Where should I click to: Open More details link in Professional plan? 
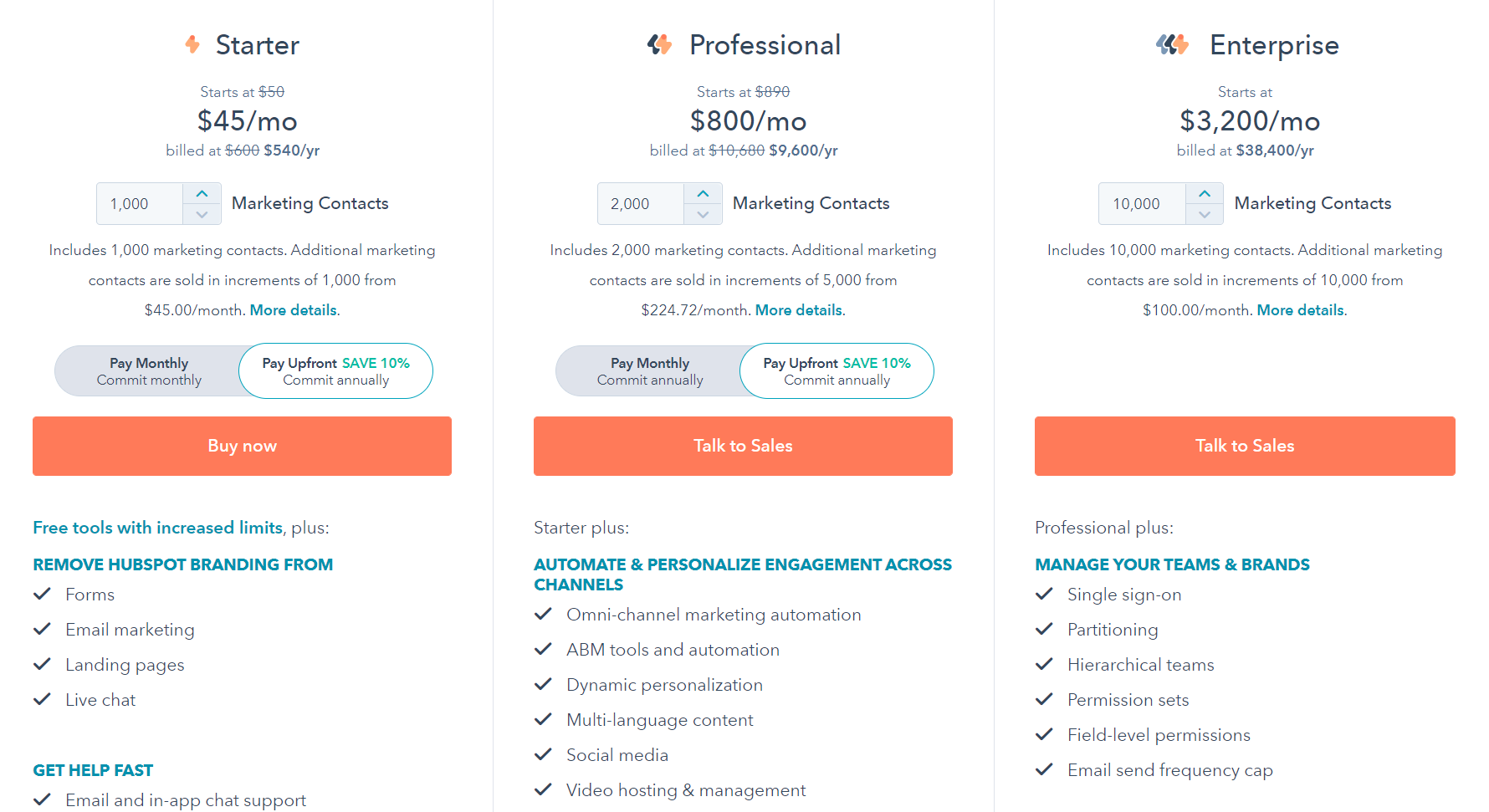point(799,310)
